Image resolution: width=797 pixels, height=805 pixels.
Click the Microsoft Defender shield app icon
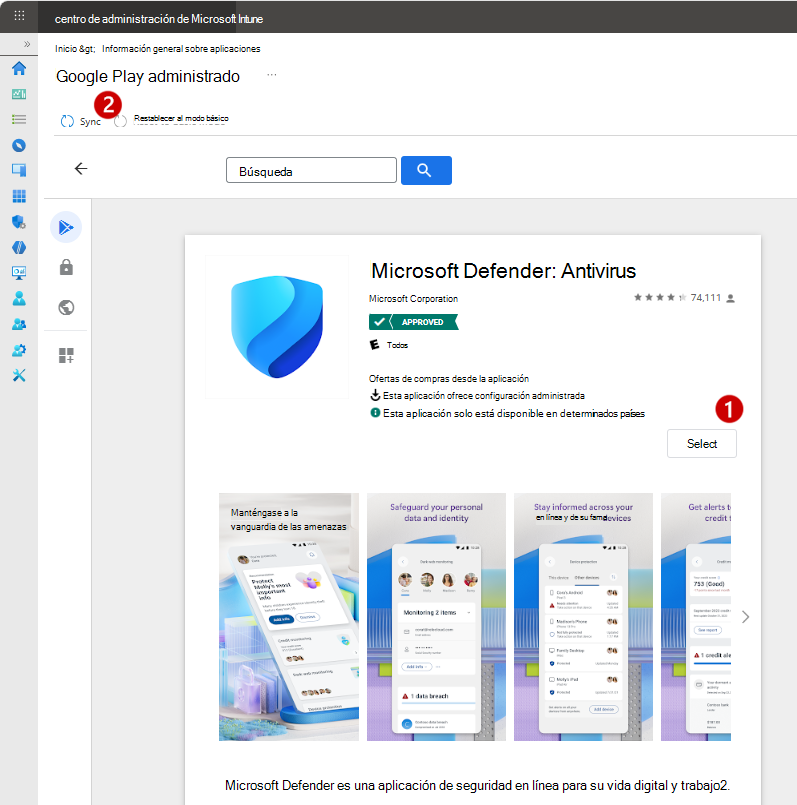tap(277, 327)
